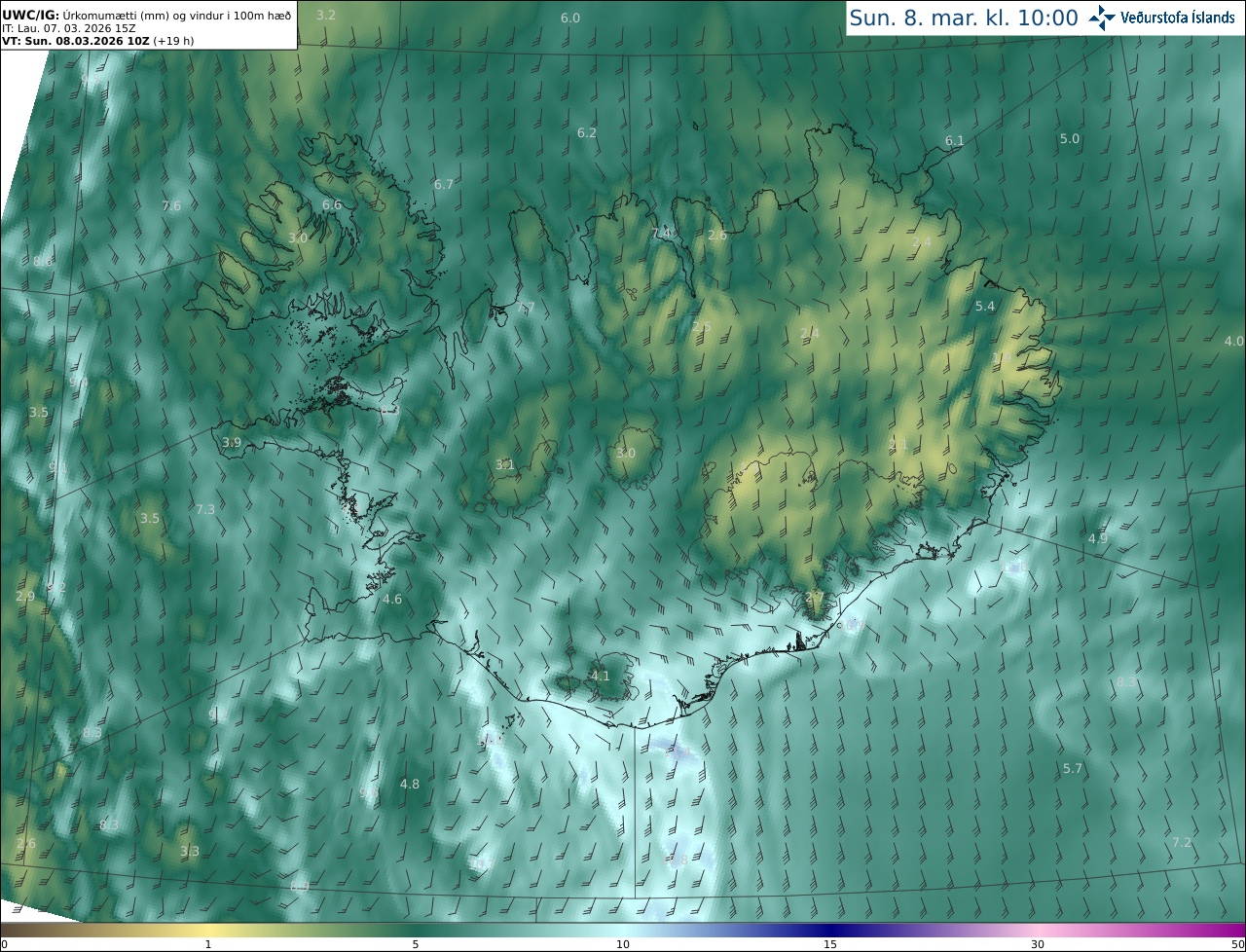Click the colour scale label '30'
Viewport: 1246px width, 952px height.
click(1038, 944)
